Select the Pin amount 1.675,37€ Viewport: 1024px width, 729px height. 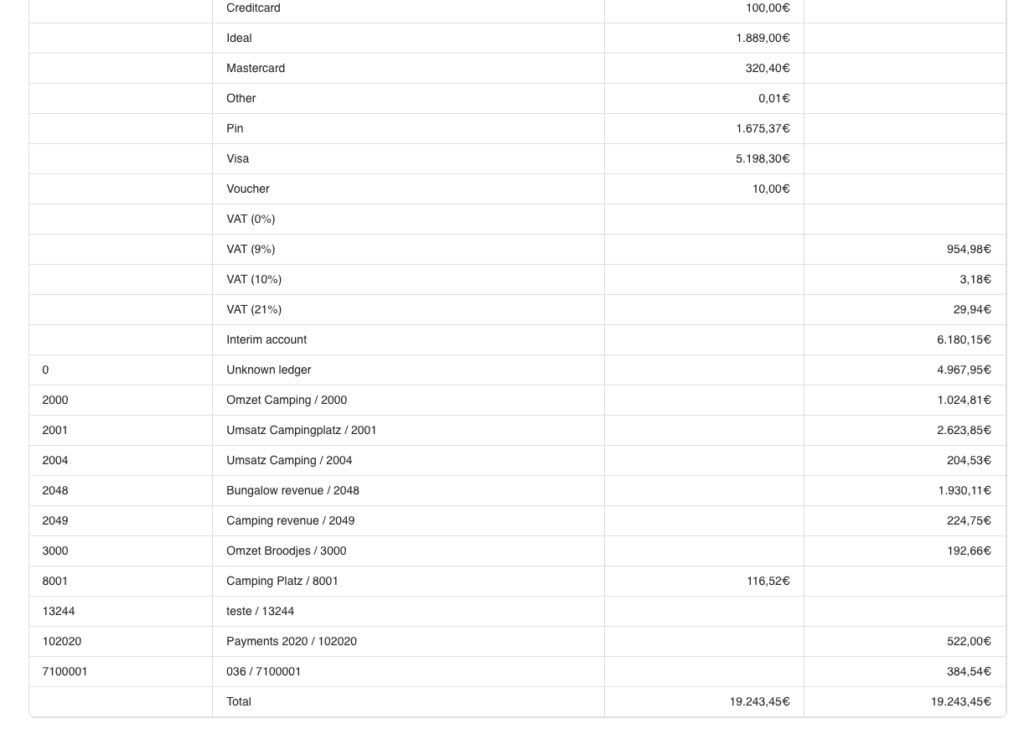pos(762,128)
